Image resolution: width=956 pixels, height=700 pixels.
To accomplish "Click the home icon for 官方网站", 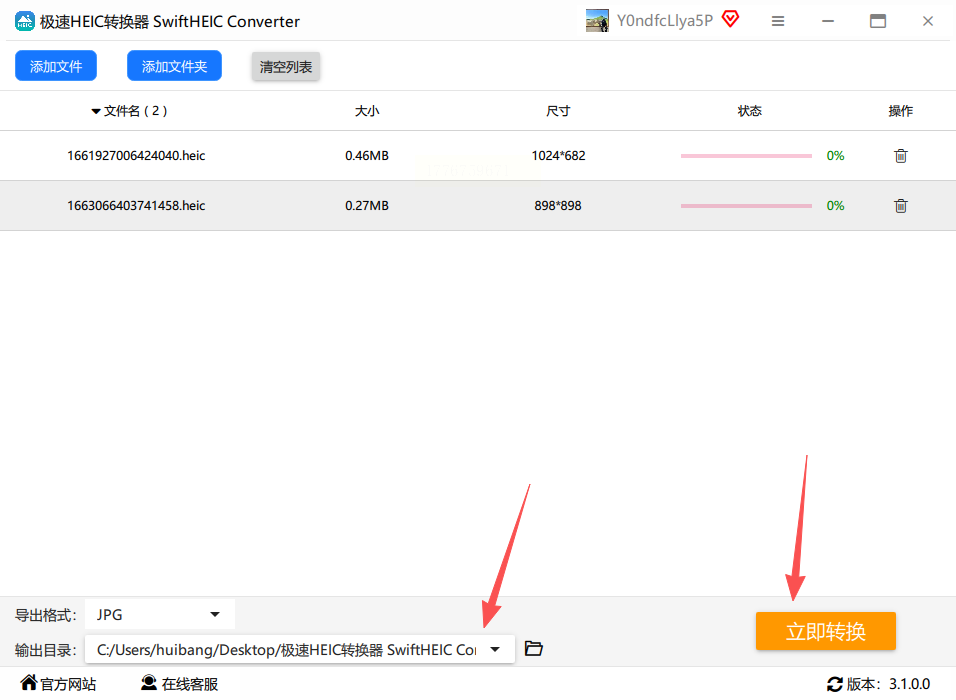I will tap(29, 682).
